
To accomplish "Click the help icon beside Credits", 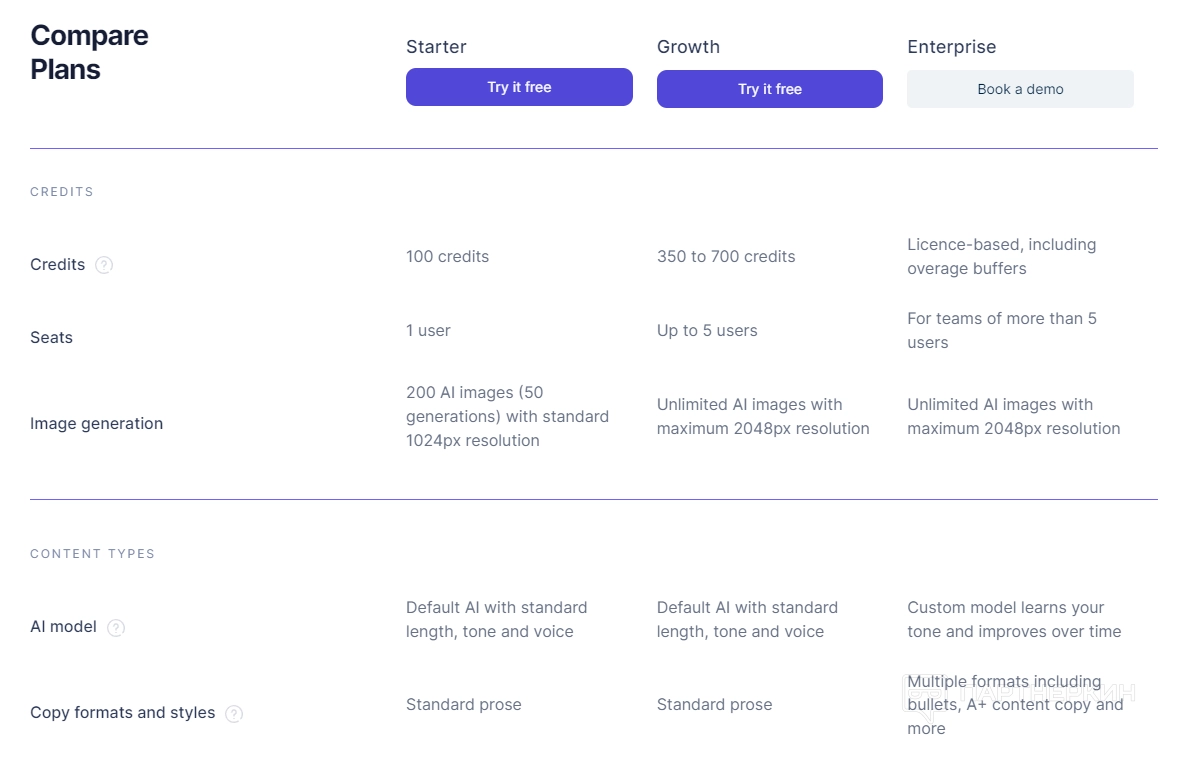I will click(x=104, y=265).
